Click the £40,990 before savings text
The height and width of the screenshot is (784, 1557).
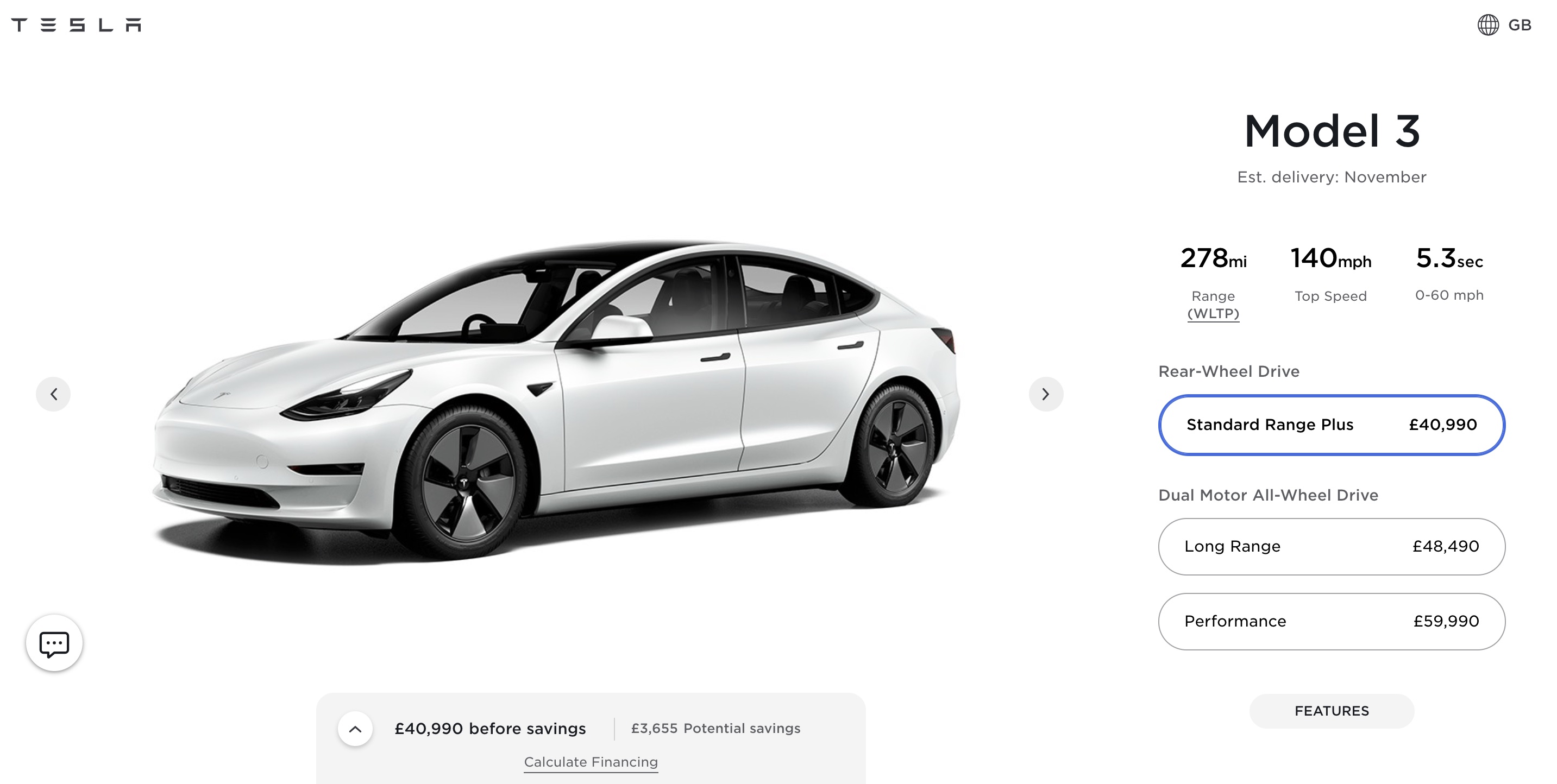click(490, 729)
